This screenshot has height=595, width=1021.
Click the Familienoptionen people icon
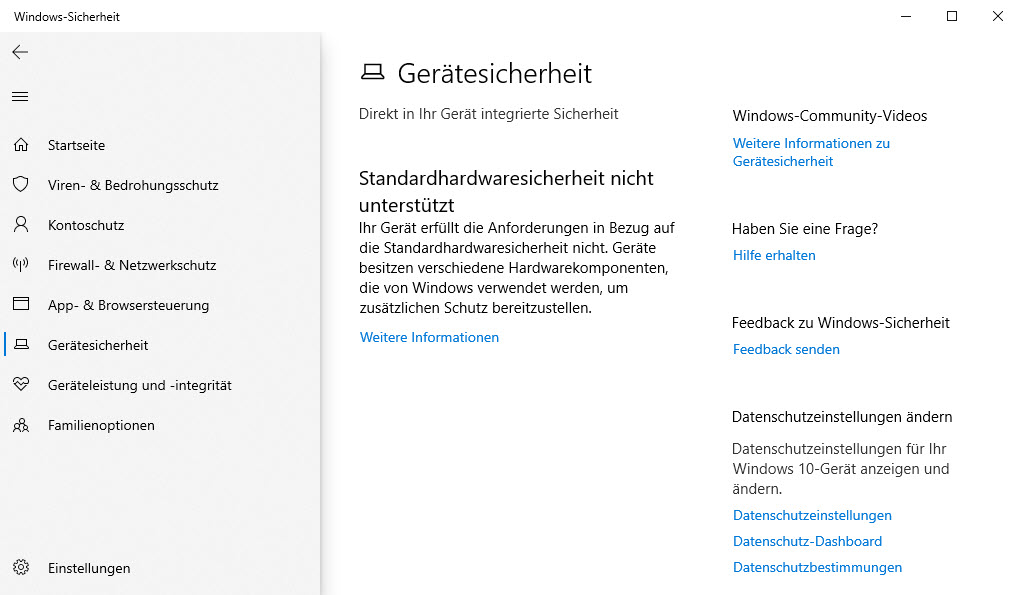point(21,425)
